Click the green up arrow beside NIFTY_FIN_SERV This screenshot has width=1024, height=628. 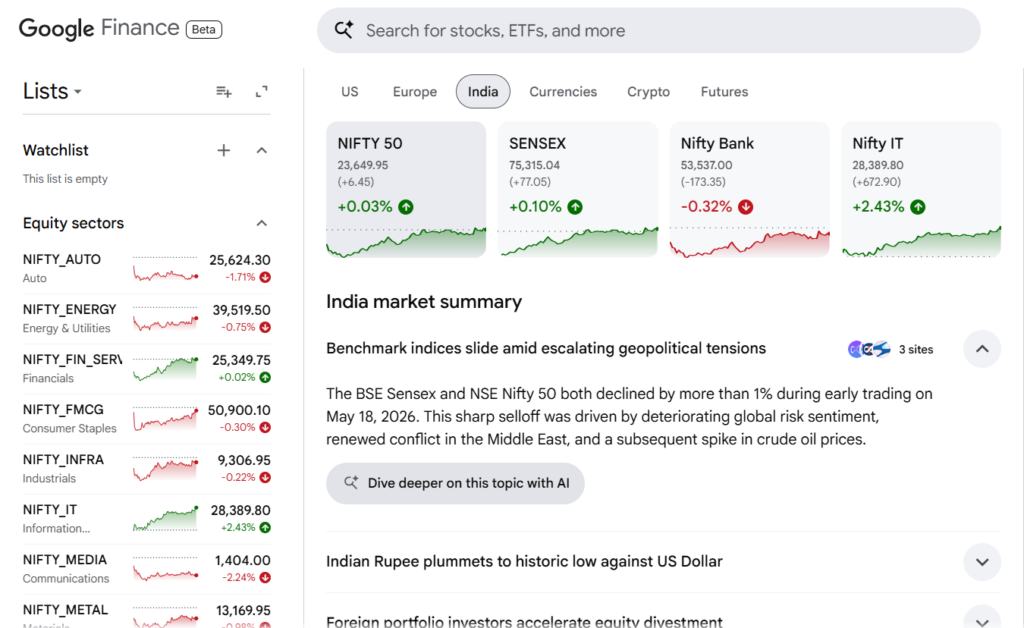265,377
